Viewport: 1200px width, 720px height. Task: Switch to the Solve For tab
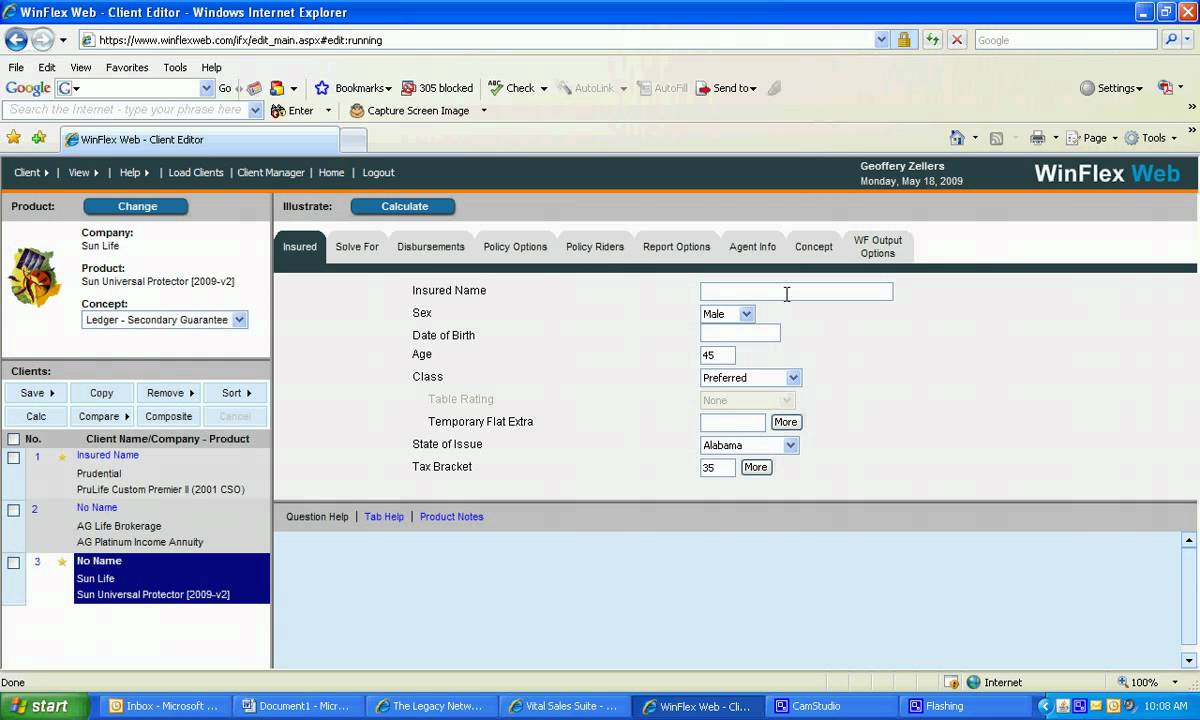click(357, 247)
